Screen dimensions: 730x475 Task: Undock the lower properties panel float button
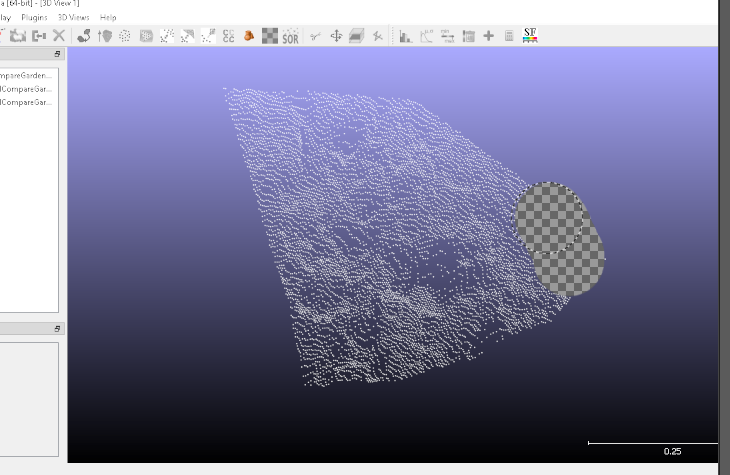57,328
